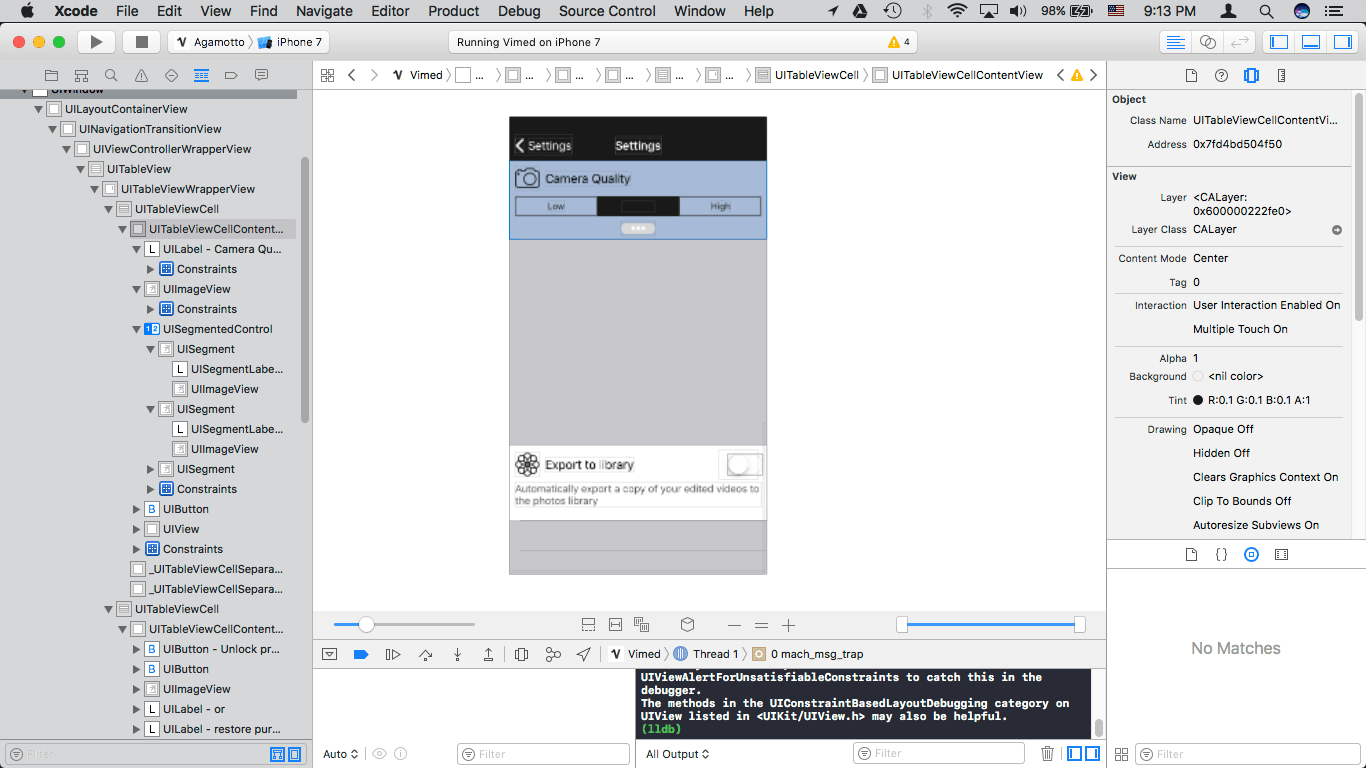
Task: Click the iPhone 7 destination selector
Action: [291, 42]
